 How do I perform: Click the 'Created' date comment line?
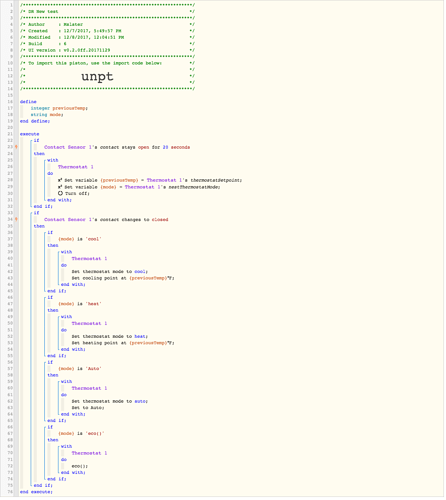tap(107, 31)
